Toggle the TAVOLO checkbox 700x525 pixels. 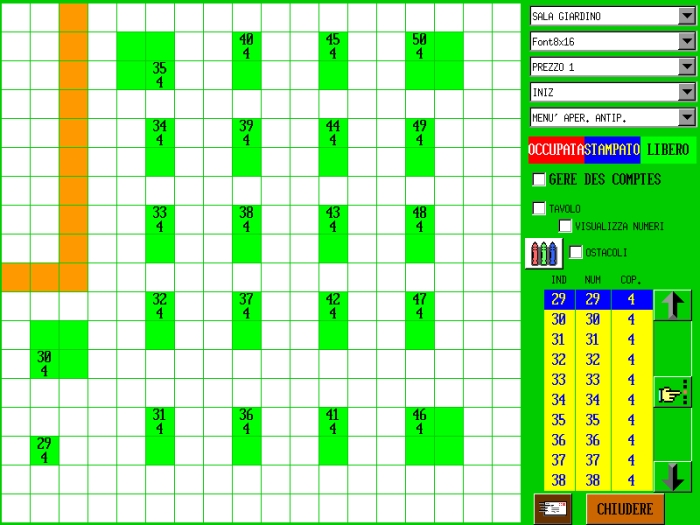tap(539, 208)
